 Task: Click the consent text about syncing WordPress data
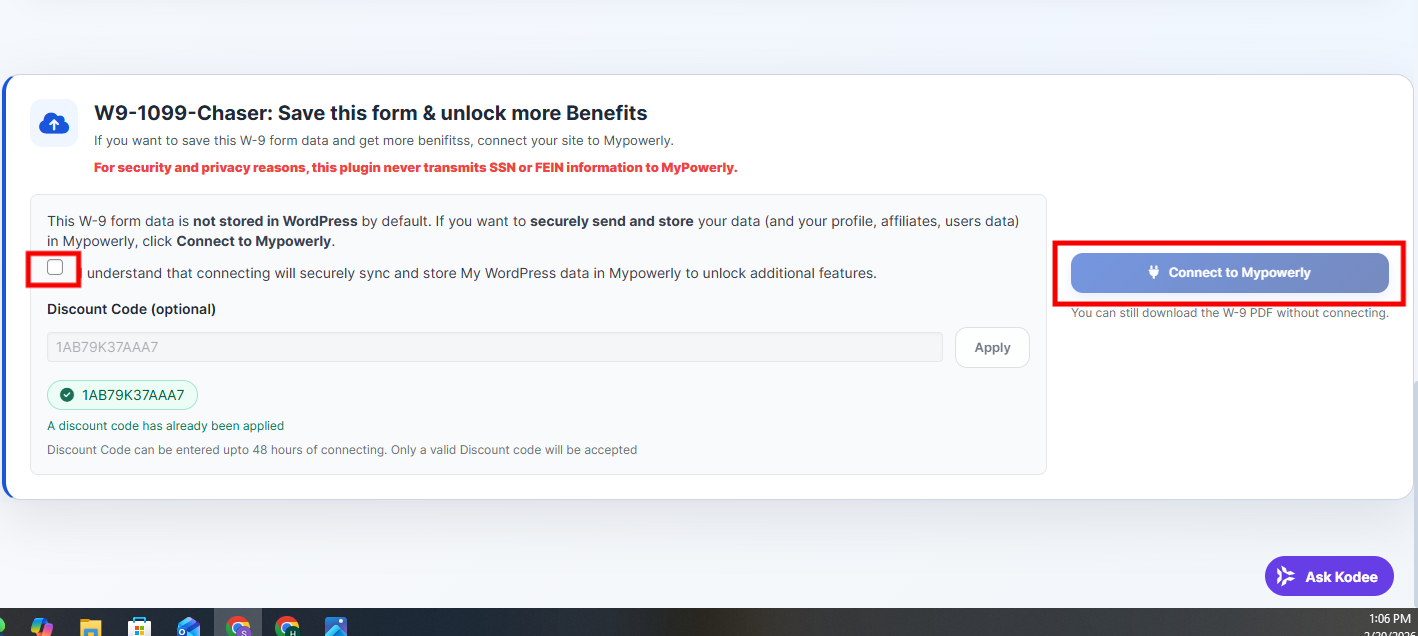coord(479,273)
